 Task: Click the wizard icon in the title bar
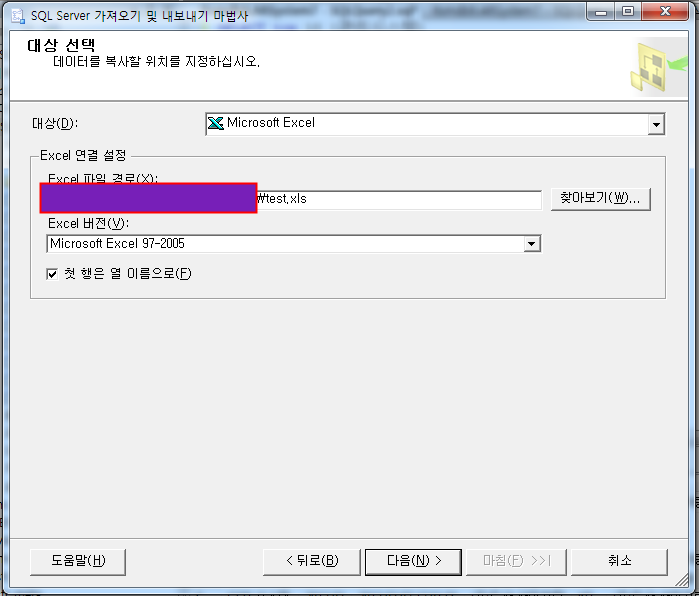(18, 16)
